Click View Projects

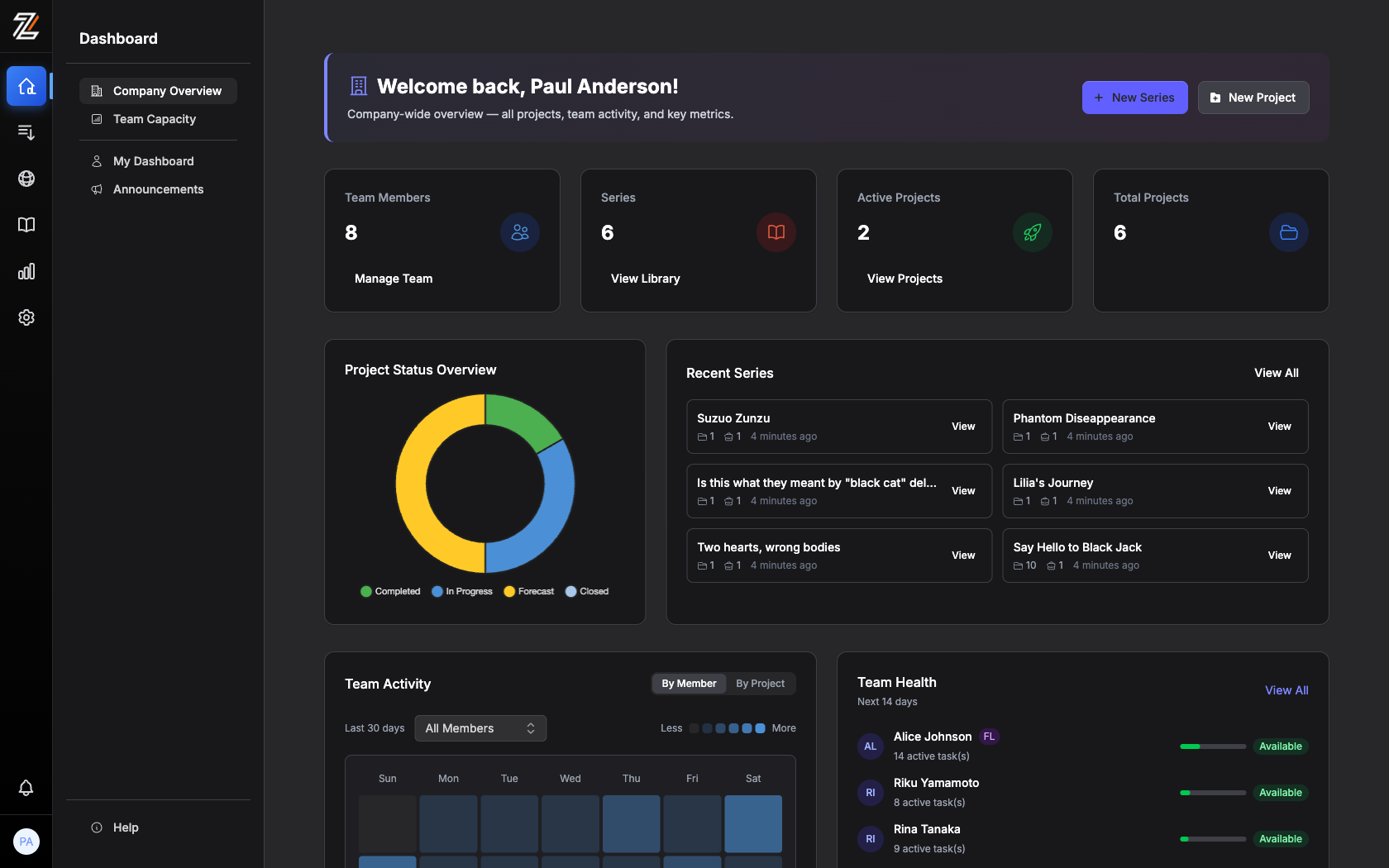pos(905,279)
